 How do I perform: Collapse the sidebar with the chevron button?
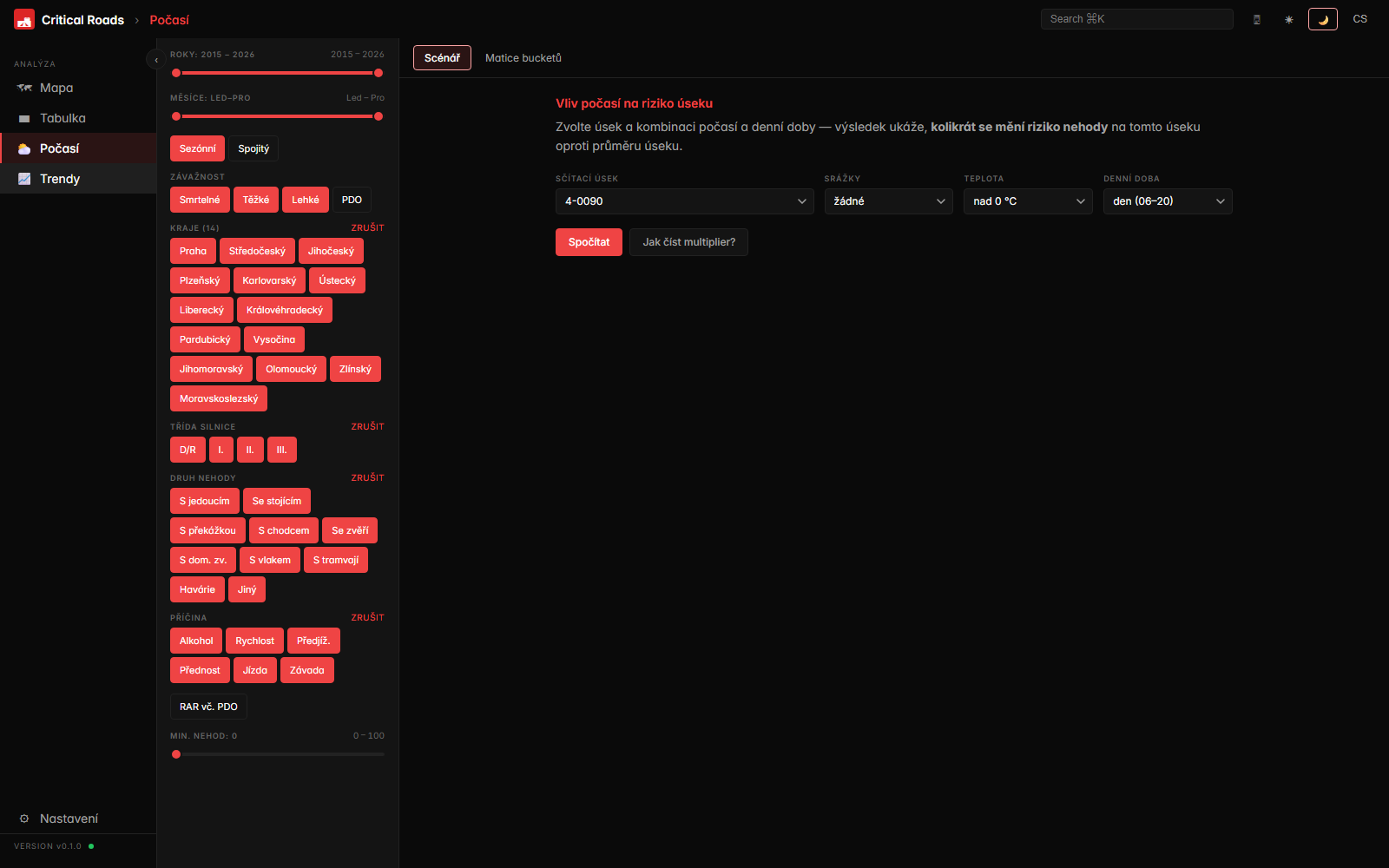point(156,60)
